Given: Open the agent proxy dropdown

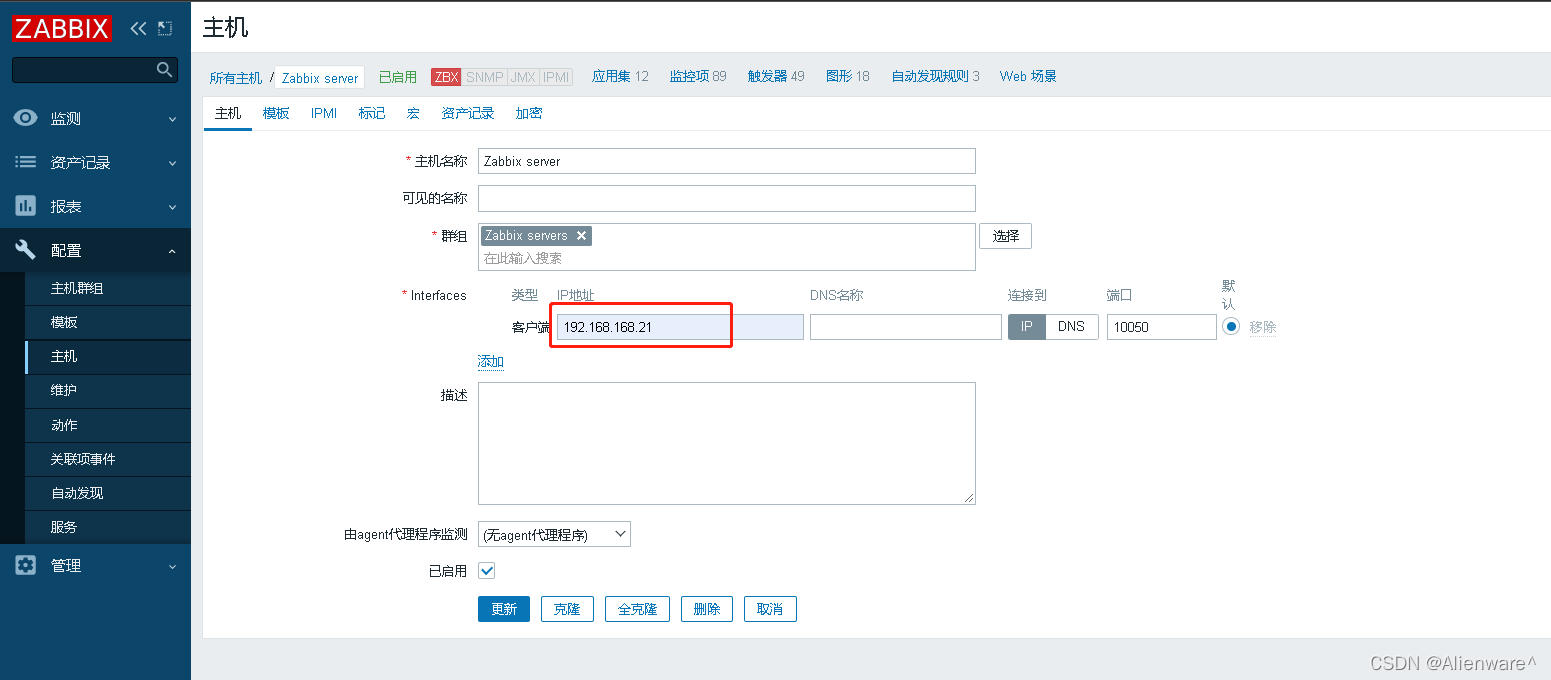Looking at the screenshot, I should click(x=554, y=535).
